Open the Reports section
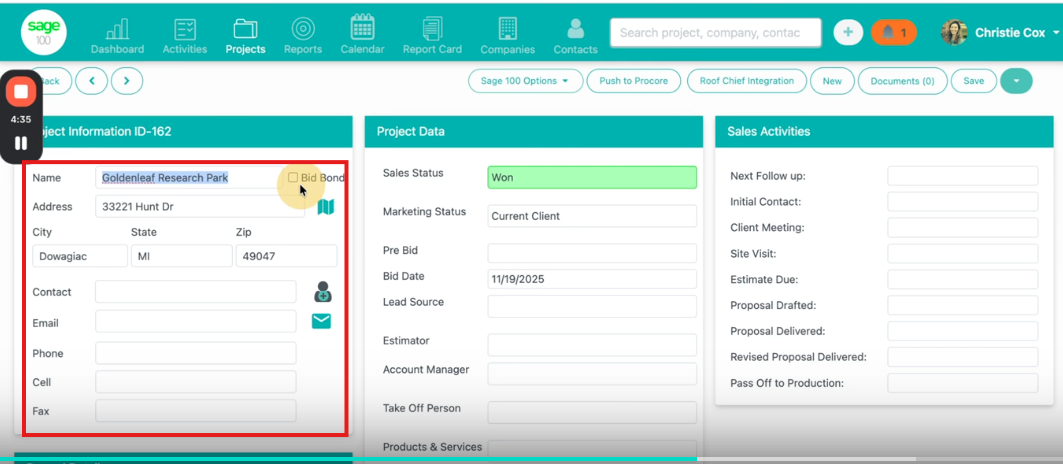 click(303, 37)
